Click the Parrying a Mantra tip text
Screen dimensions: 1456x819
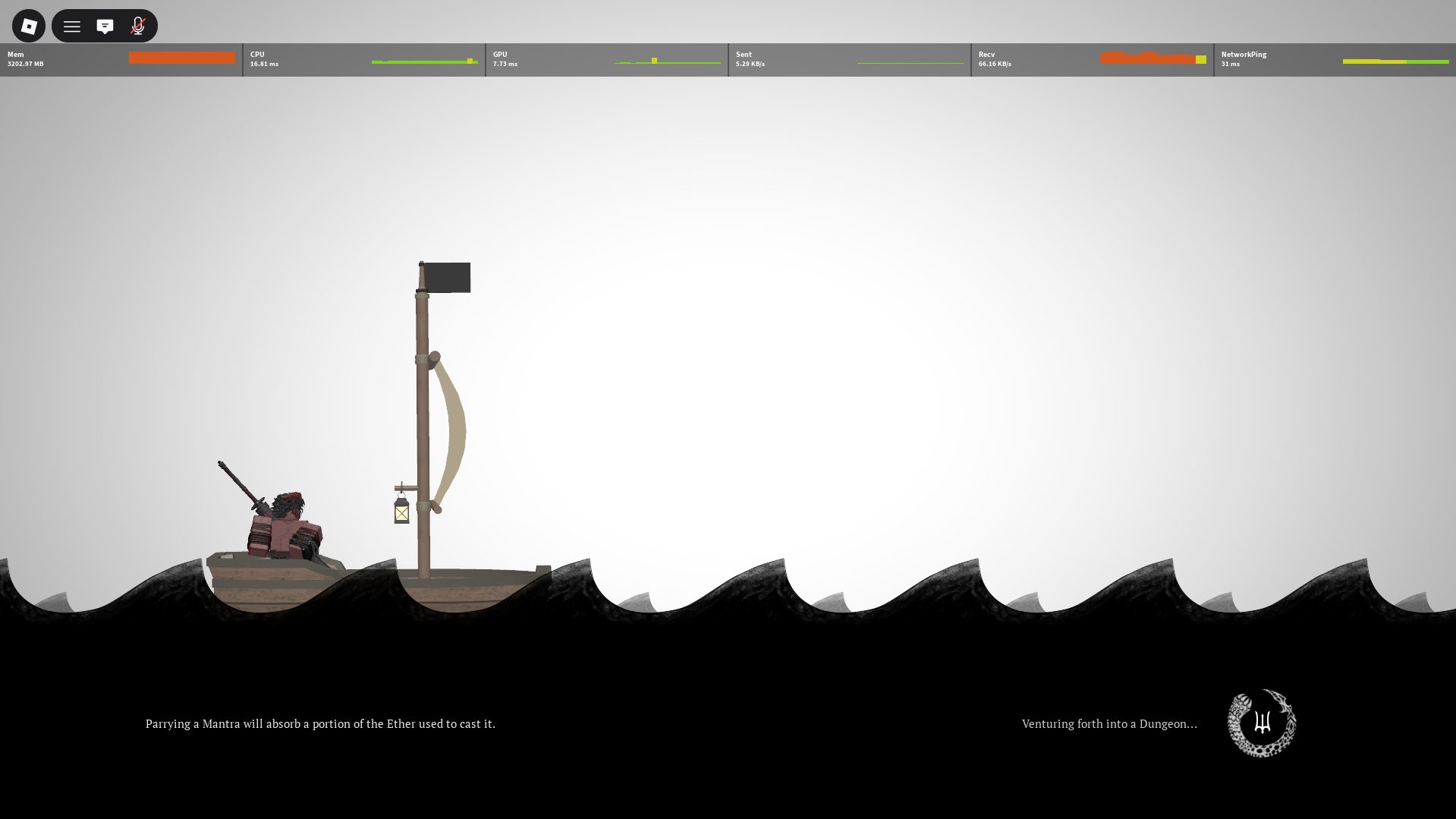320,724
